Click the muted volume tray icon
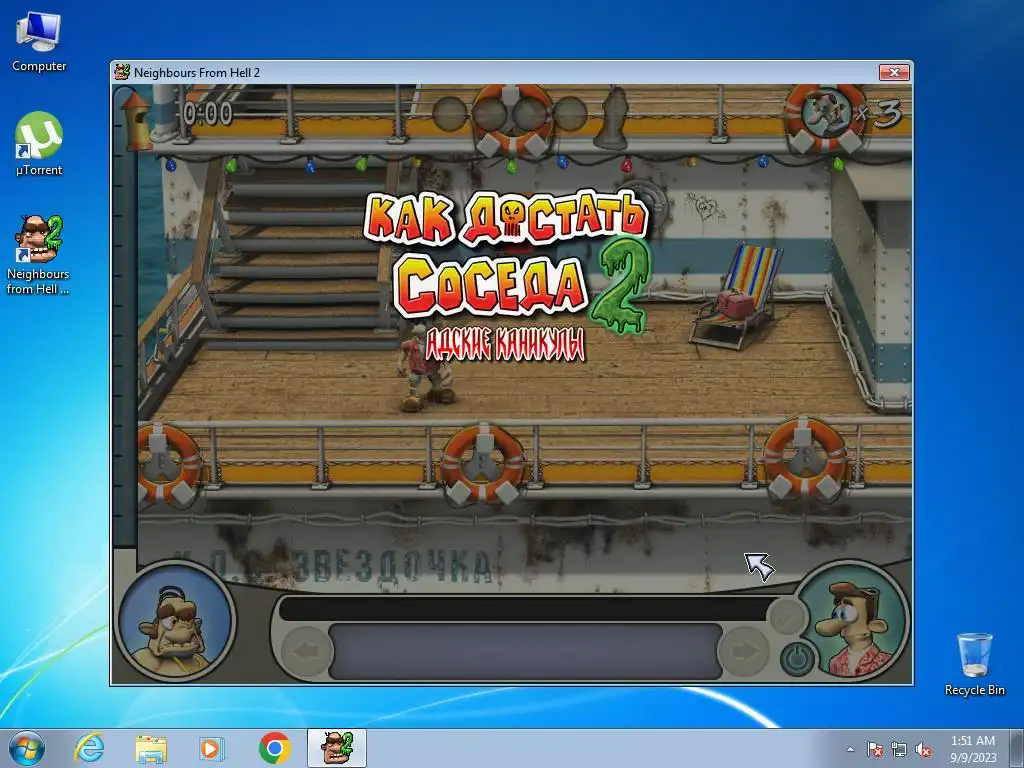Image resolution: width=1024 pixels, height=768 pixels. tap(923, 749)
